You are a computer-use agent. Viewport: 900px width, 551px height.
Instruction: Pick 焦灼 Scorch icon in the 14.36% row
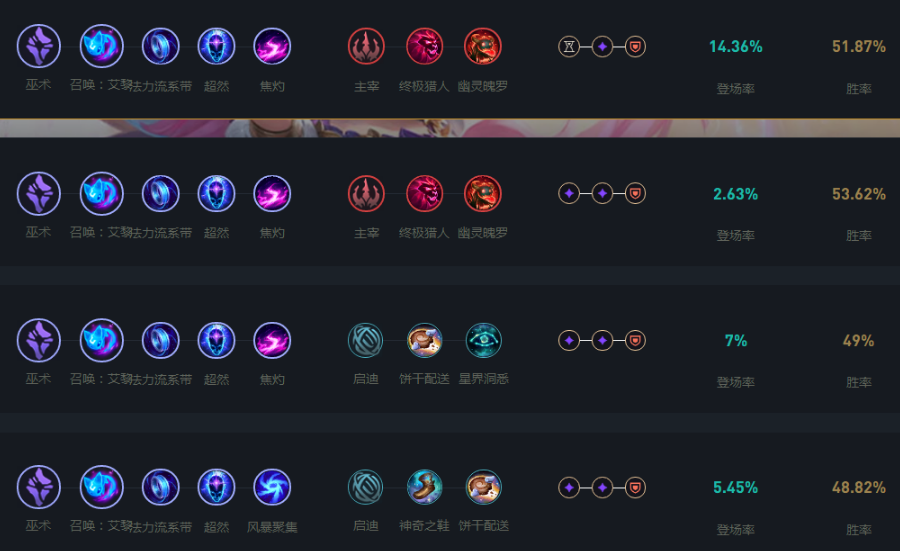[272, 46]
